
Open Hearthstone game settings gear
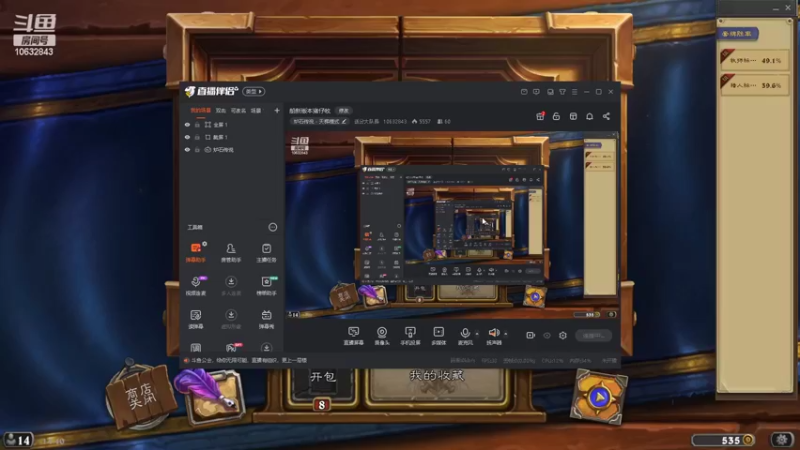tap(782, 439)
